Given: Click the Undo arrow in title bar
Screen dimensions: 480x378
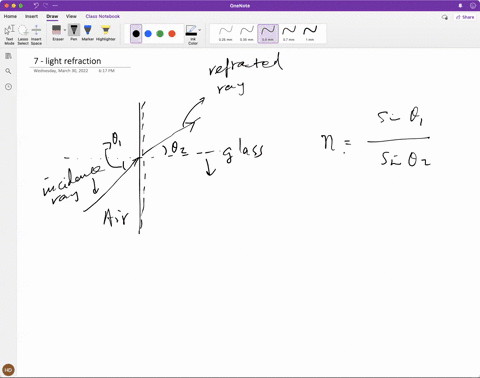Looking at the screenshot, I should [36, 6].
